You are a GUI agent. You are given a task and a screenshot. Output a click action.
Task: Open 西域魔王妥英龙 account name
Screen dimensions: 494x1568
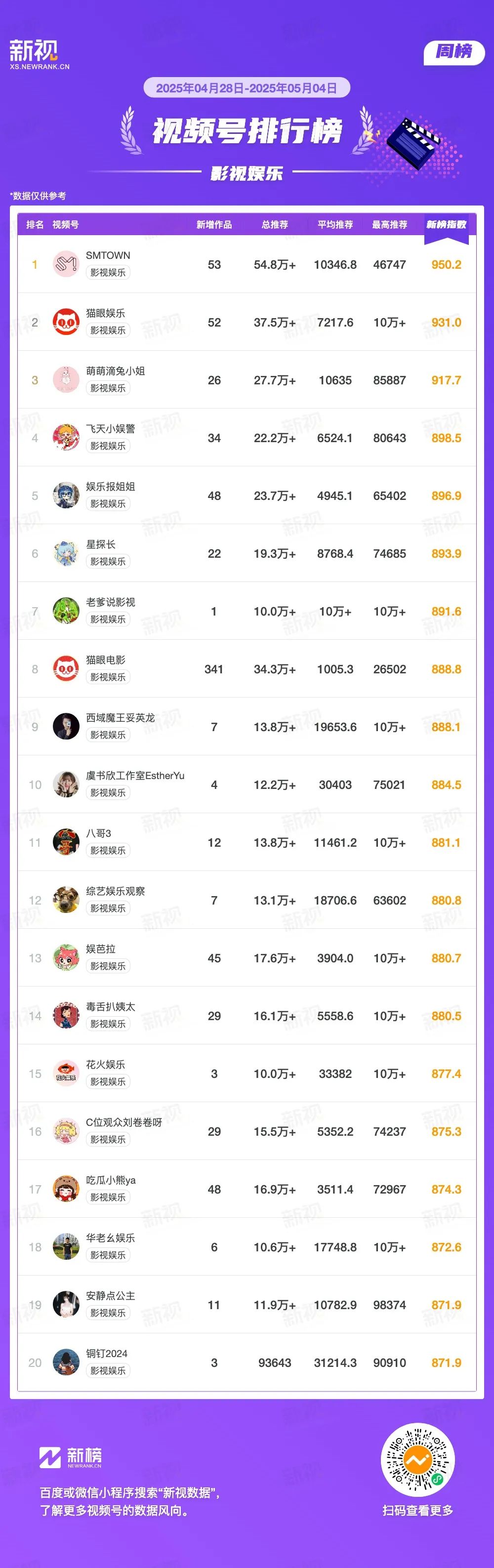(121, 718)
